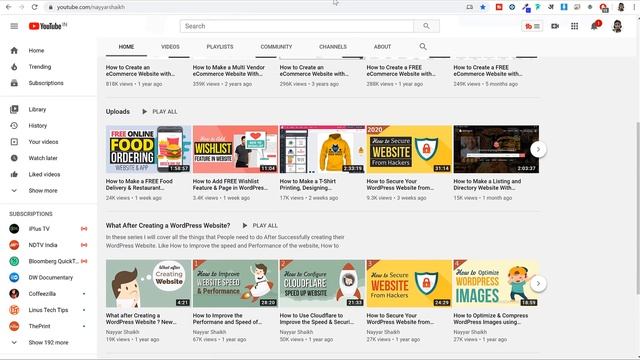Open Wishlist Feature video thumbnail
The height and width of the screenshot is (360, 640).
pos(235,149)
